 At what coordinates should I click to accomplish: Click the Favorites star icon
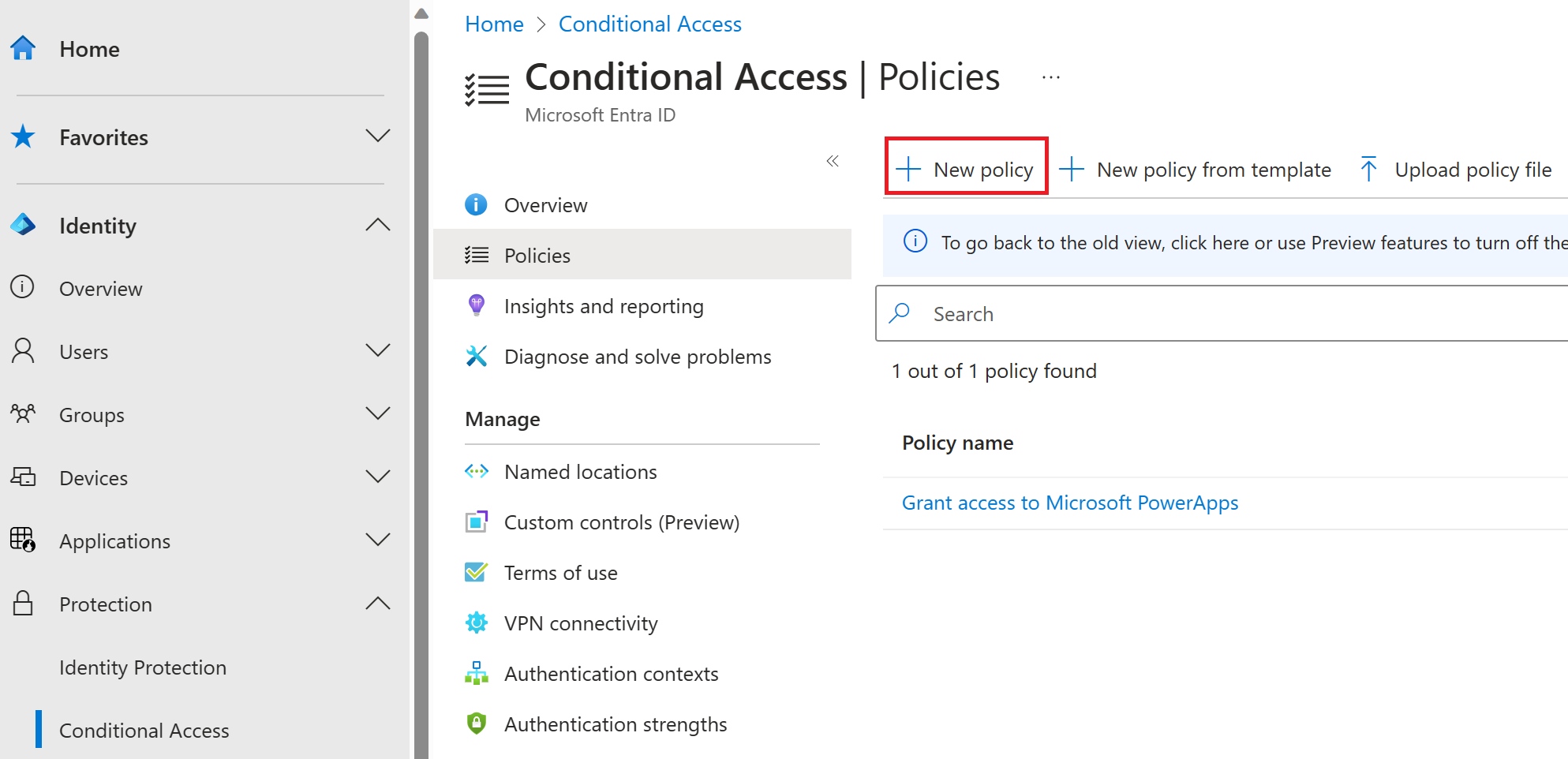click(x=24, y=136)
